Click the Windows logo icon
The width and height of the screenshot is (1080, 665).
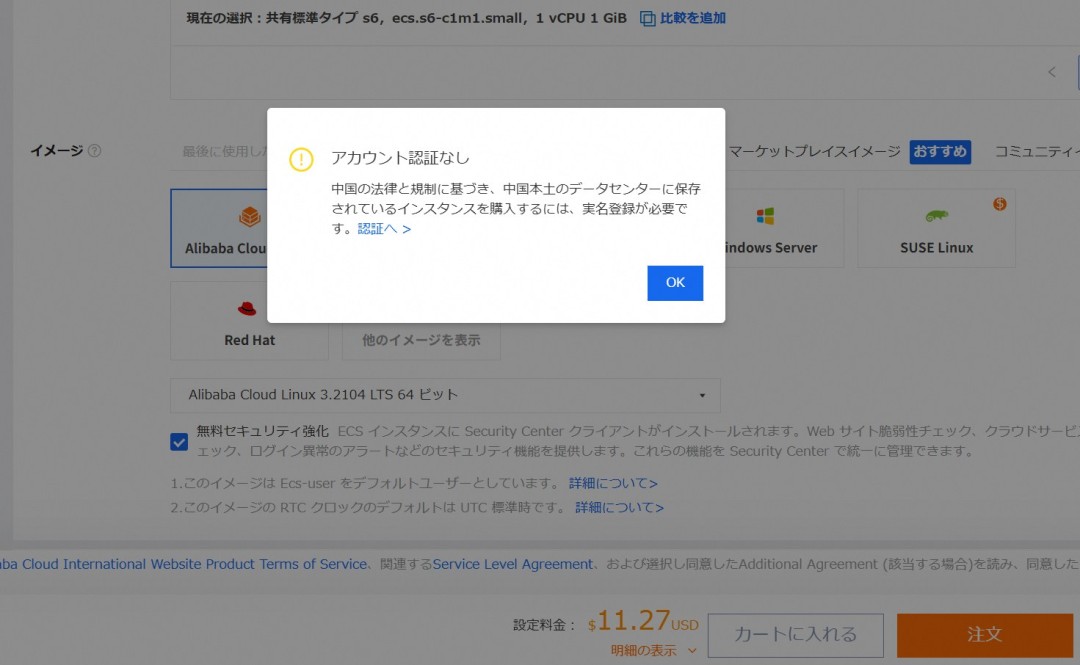765,216
